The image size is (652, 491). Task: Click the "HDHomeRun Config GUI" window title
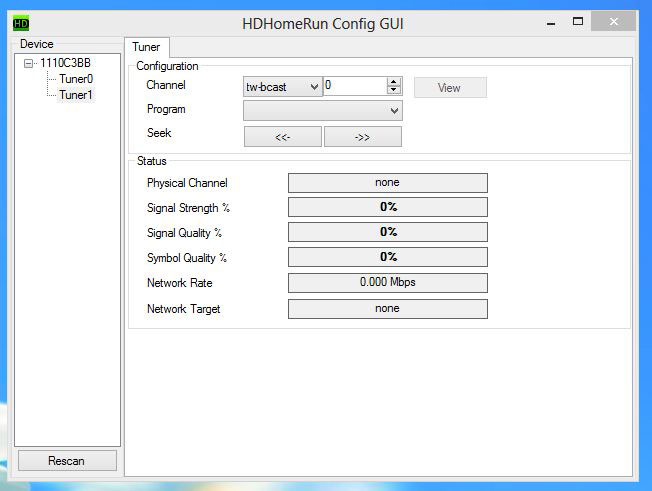point(323,24)
